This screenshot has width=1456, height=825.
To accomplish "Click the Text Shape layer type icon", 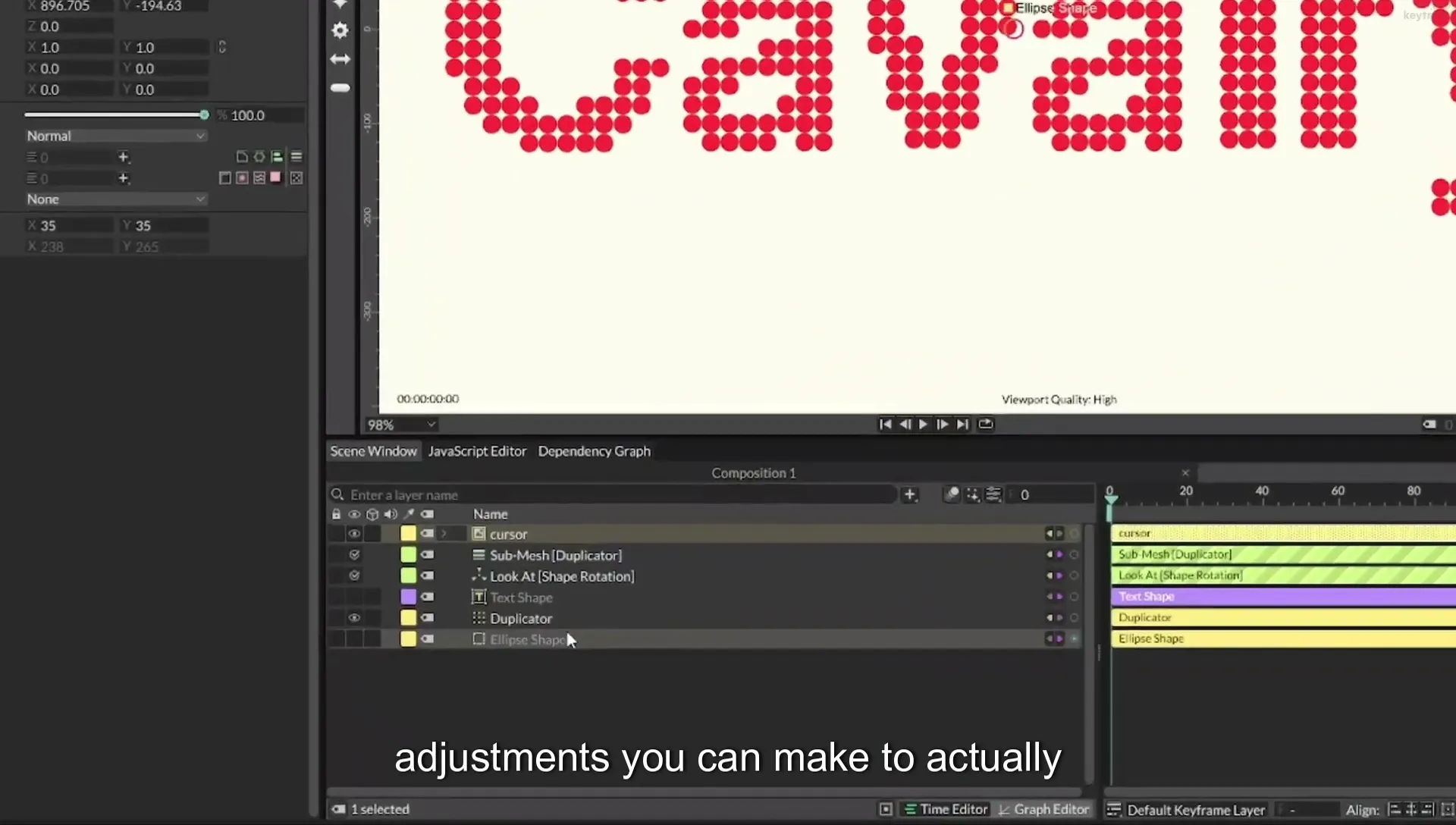I will point(479,597).
